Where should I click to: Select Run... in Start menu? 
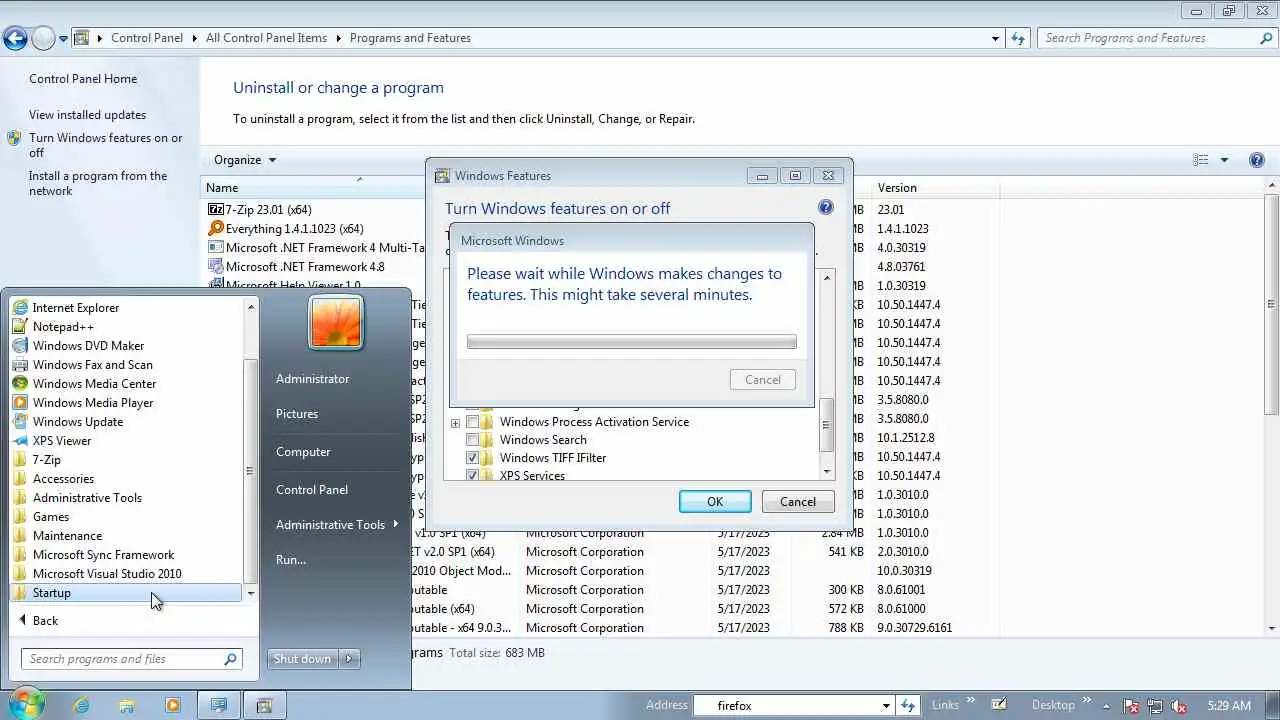point(291,560)
